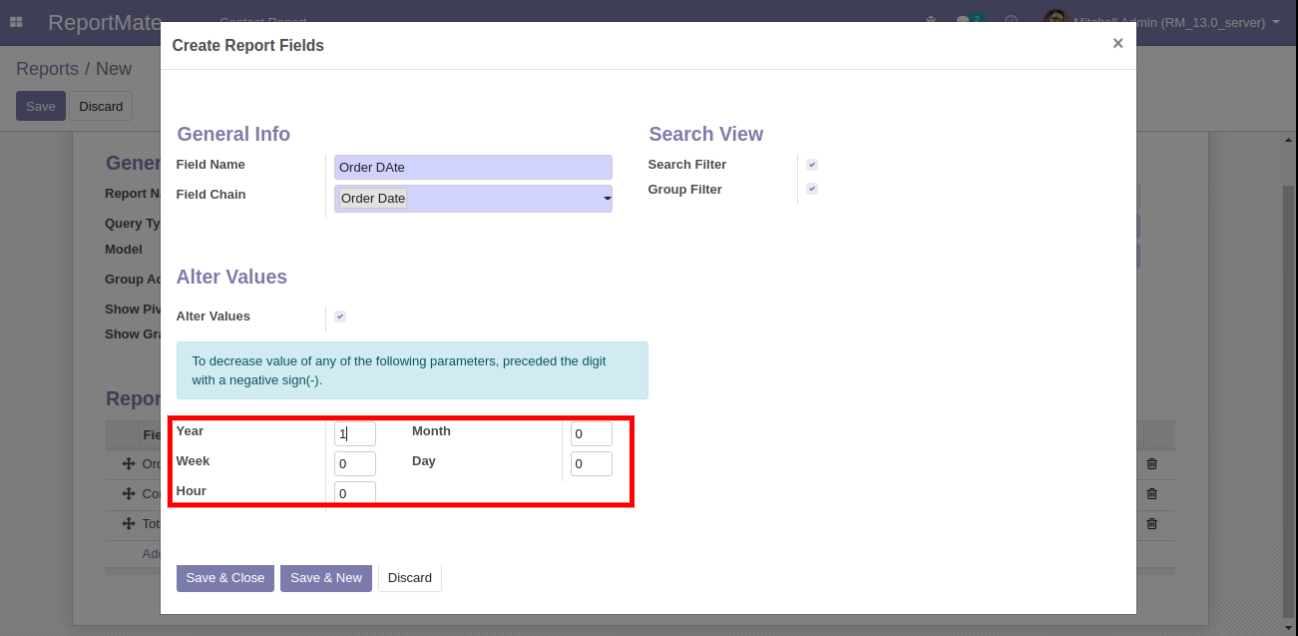Click the third row's drag handle icon

coord(128,524)
